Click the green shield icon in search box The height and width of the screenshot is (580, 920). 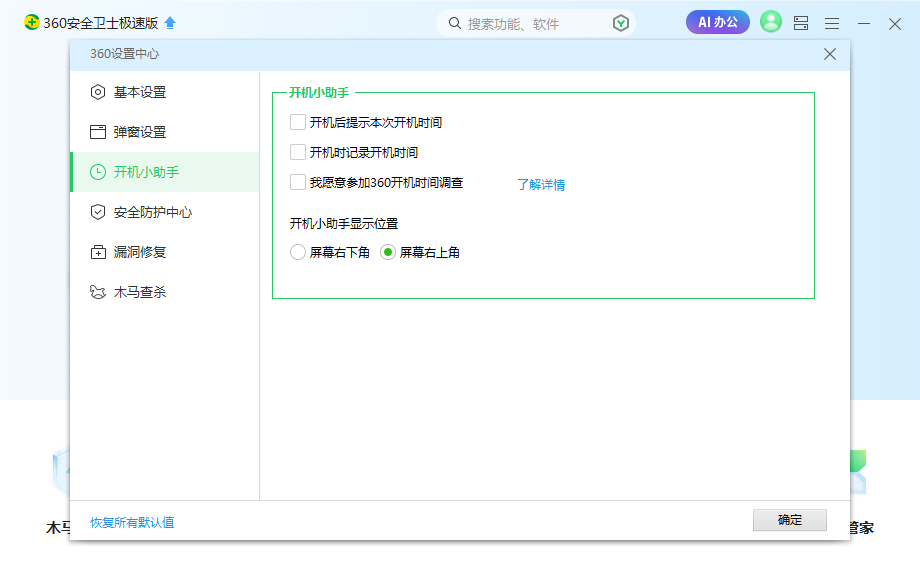point(621,23)
